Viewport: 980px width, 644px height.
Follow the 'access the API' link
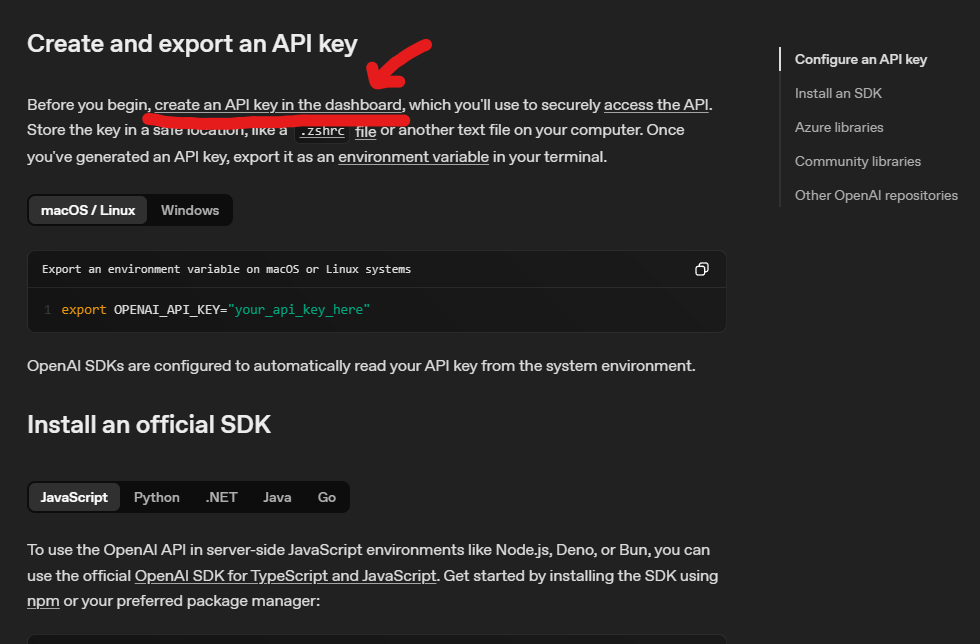656,104
